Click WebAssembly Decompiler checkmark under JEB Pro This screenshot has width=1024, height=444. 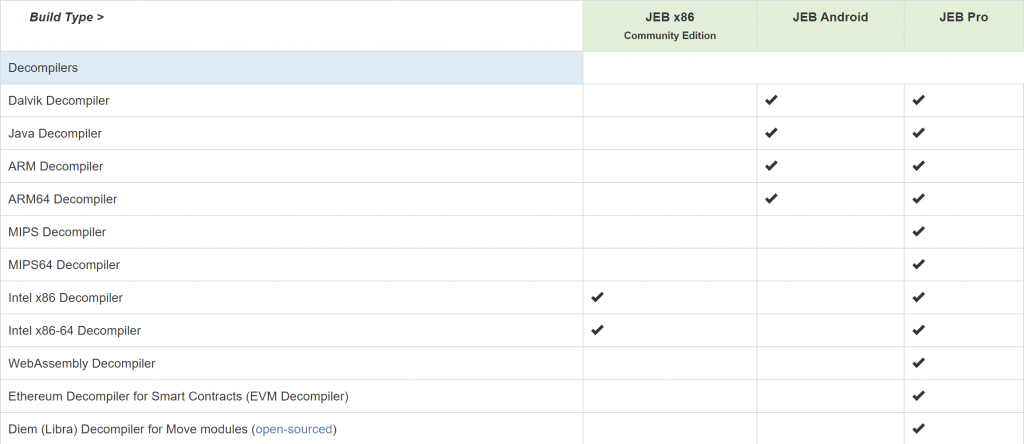pos(919,363)
